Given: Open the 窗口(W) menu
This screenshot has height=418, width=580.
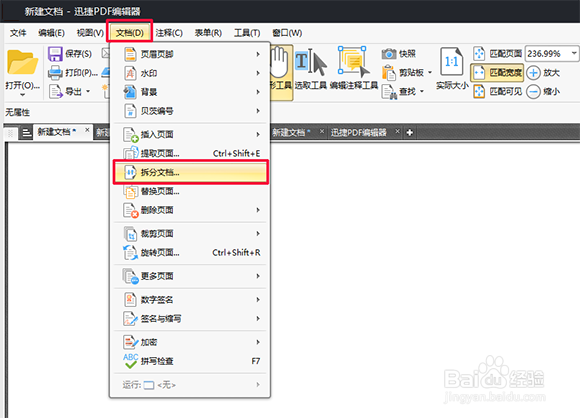Looking at the screenshot, I should click(x=287, y=33).
